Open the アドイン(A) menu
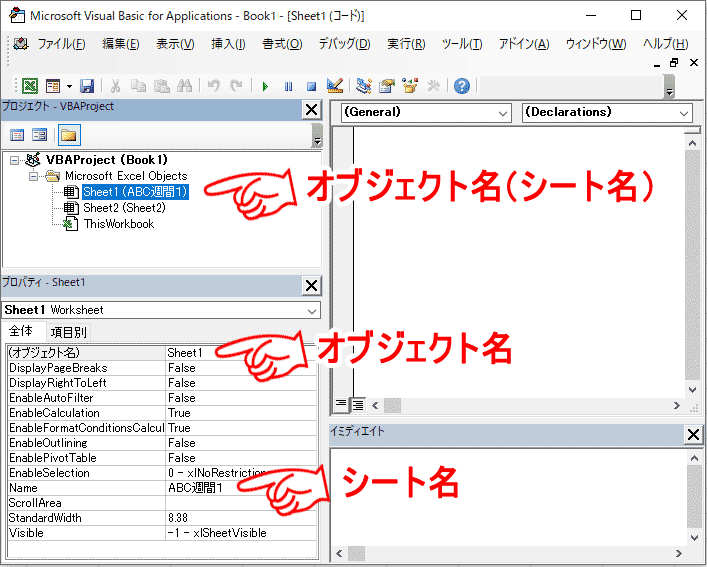The width and height of the screenshot is (707, 567). tap(524, 44)
